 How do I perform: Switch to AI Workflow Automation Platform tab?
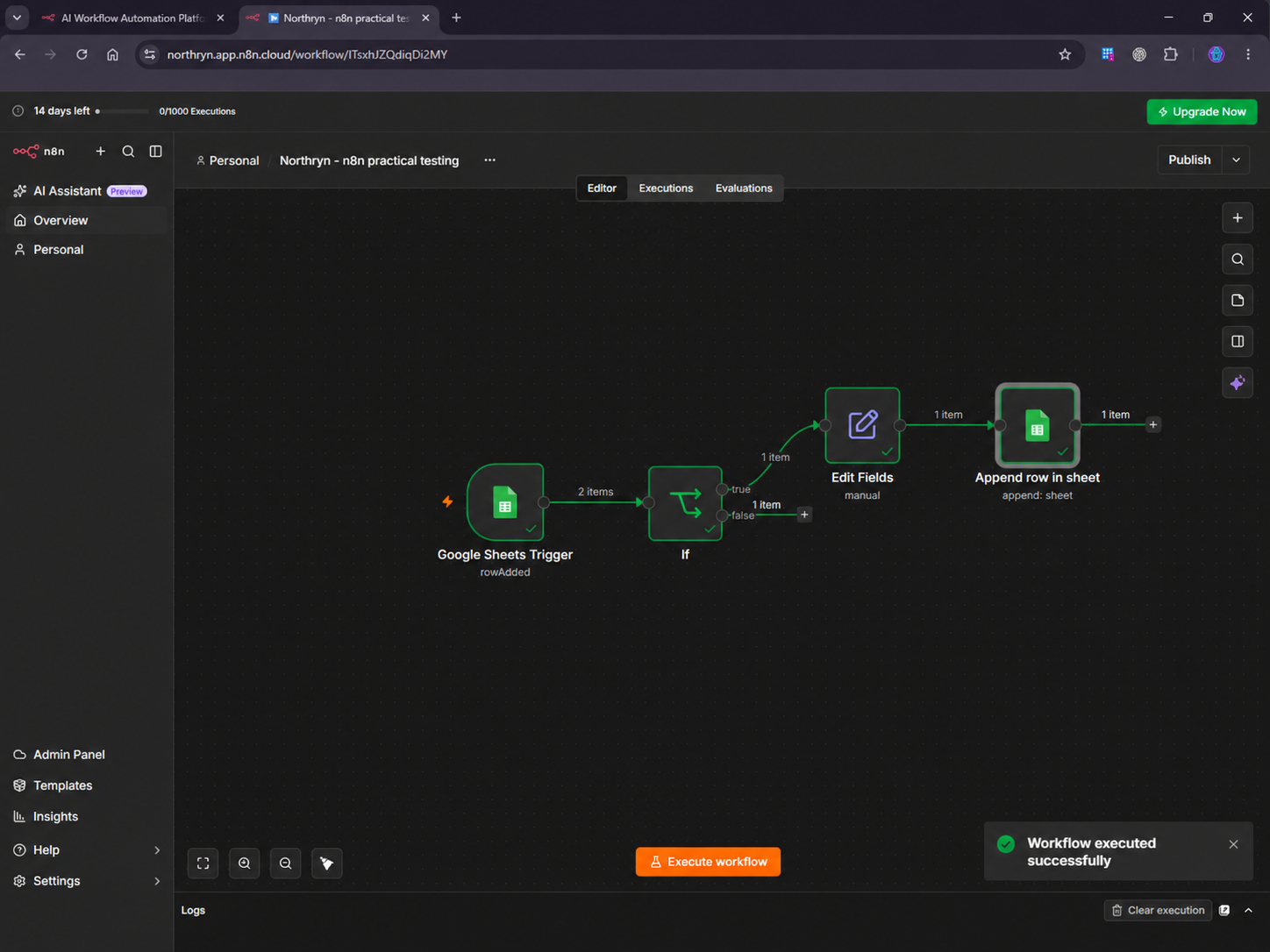click(x=132, y=18)
